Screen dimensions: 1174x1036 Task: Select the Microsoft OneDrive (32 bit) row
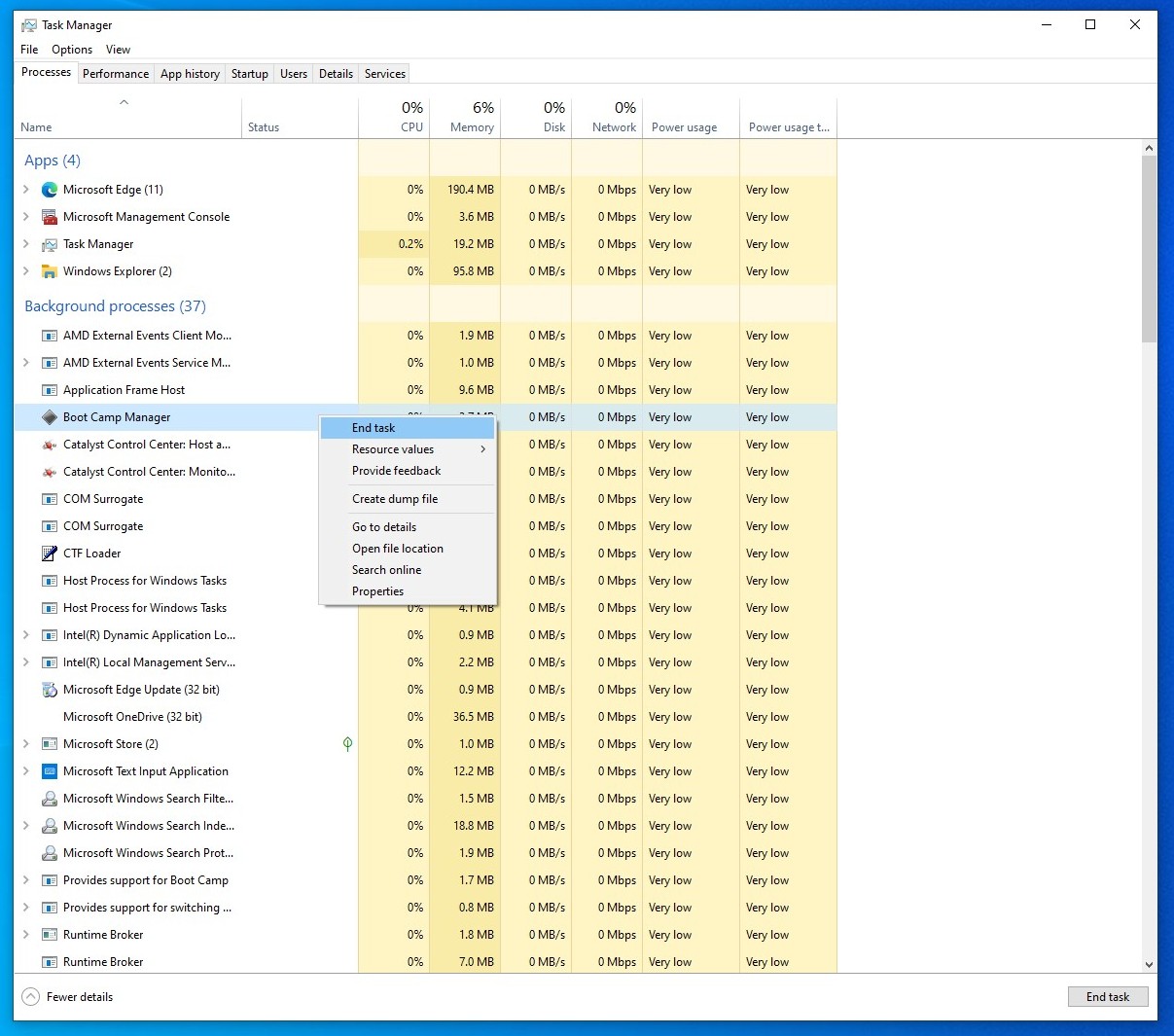pos(425,717)
